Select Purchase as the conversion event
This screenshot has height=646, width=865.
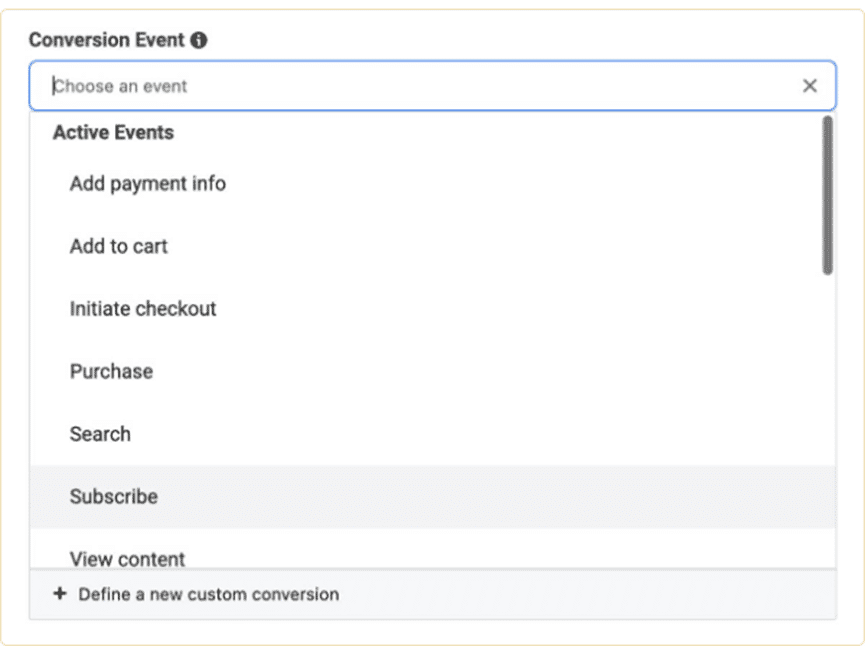(x=111, y=371)
